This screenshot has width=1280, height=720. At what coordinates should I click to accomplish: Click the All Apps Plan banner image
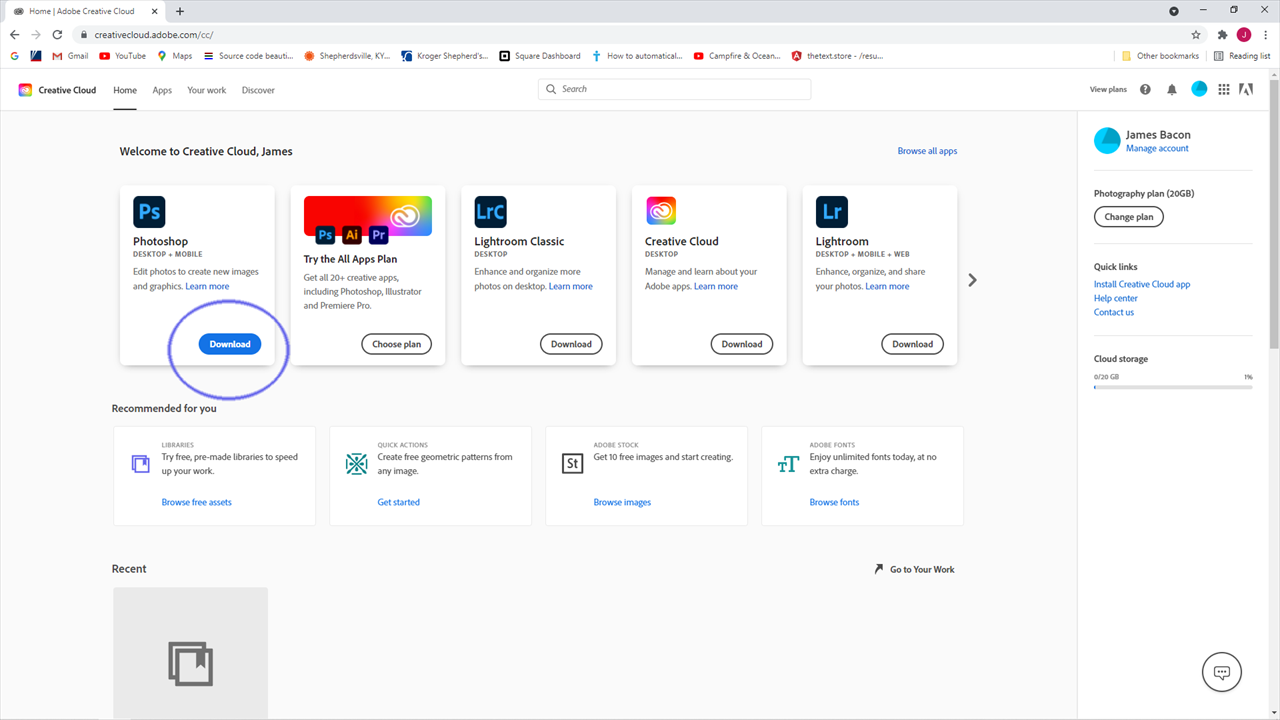pyautogui.click(x=368, y=221)
